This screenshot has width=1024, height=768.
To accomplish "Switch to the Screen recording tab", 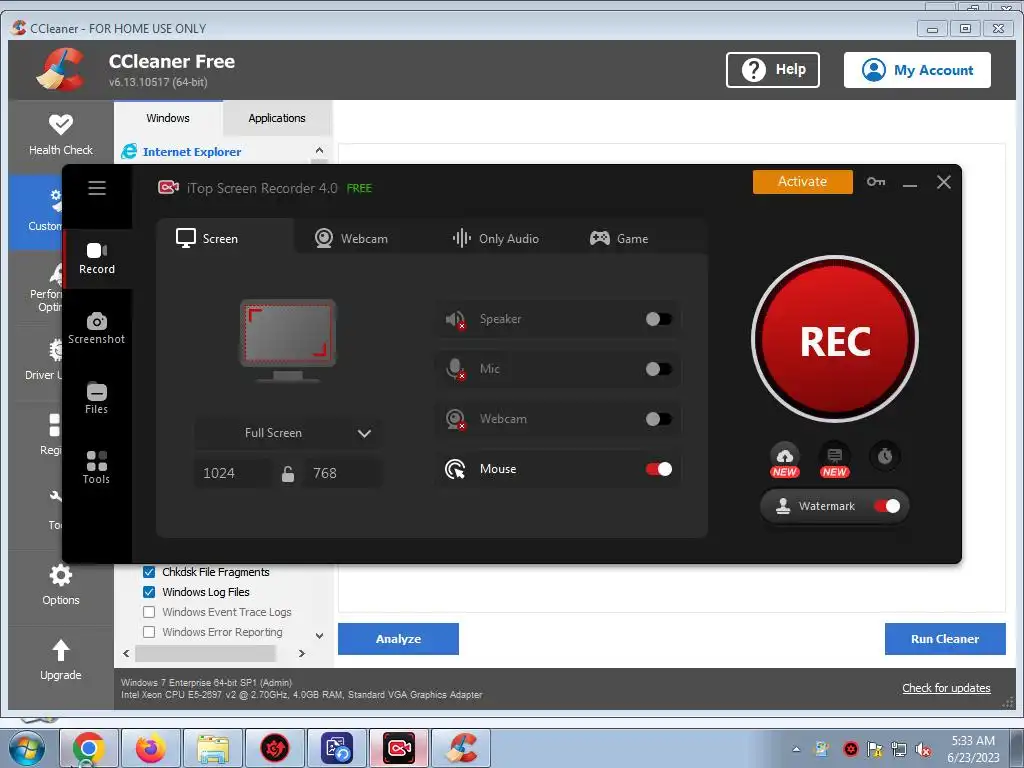I will click(x=225, y=238).
